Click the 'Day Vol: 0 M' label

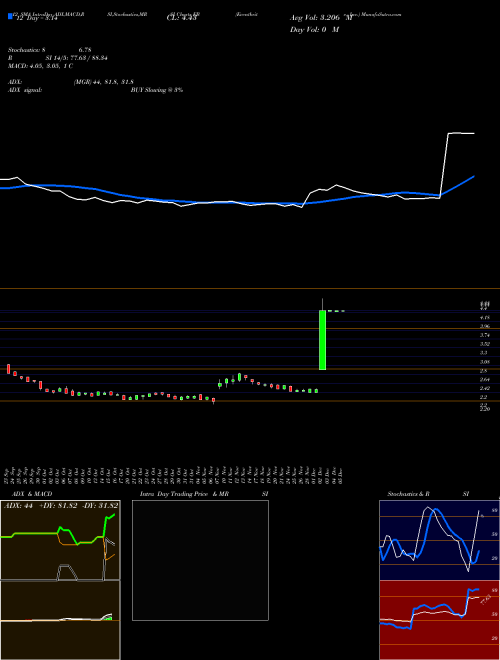point(314,30)
